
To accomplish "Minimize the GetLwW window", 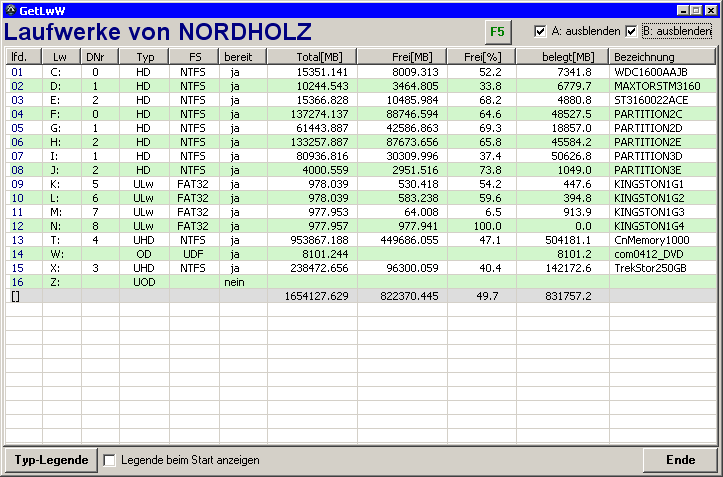I will 683,9.
